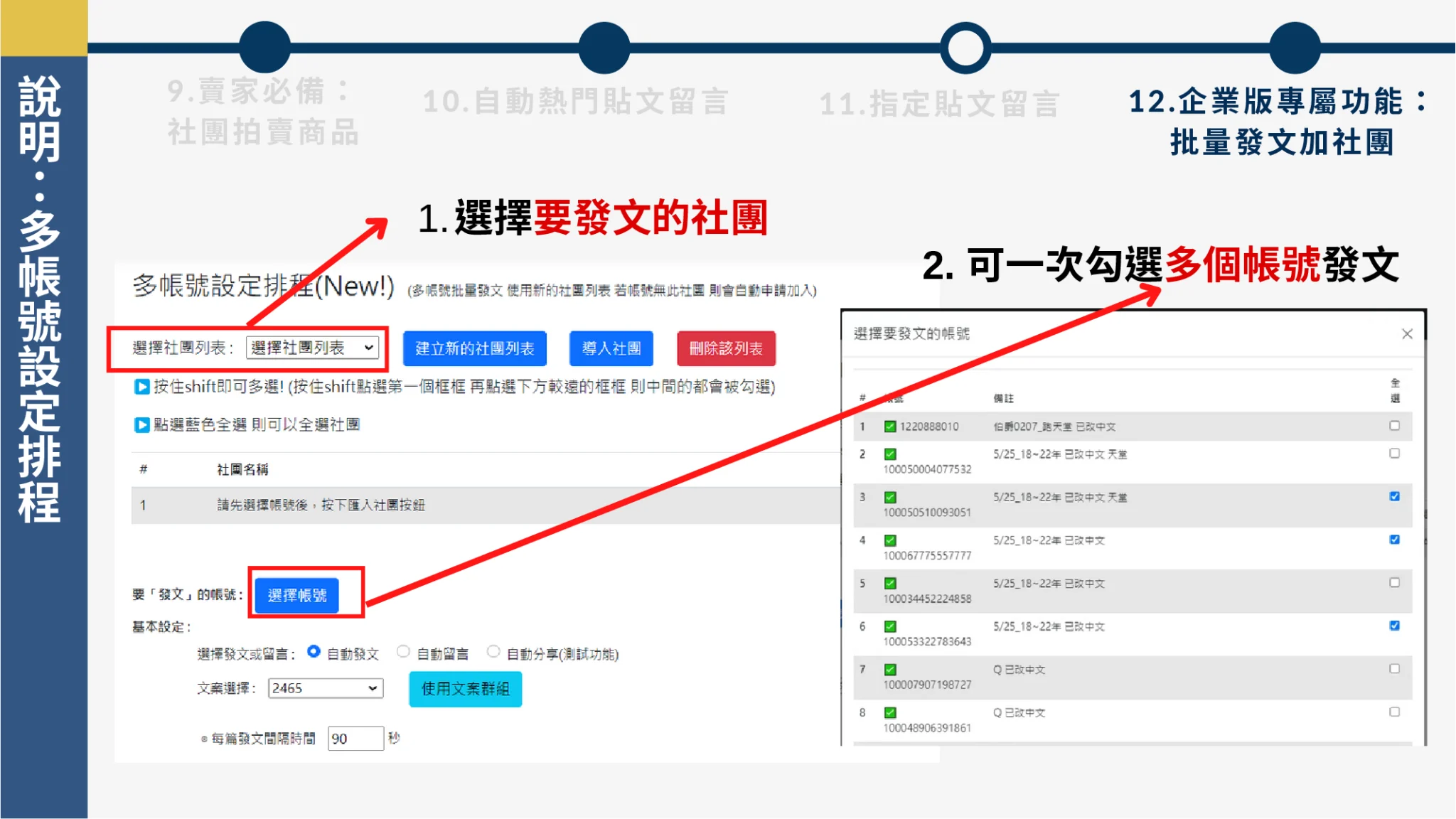Click the green check icon in row 2

click(x=890, y=454)
